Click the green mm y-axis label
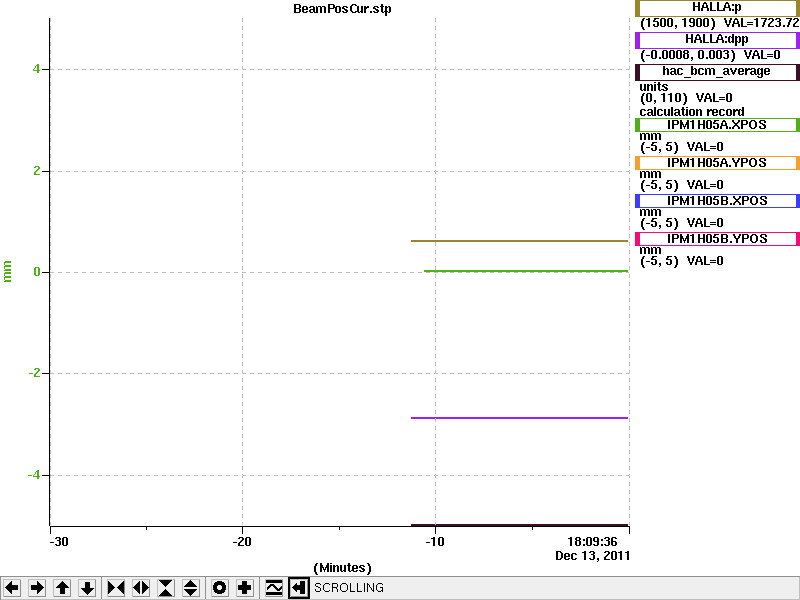 [7, 271]
